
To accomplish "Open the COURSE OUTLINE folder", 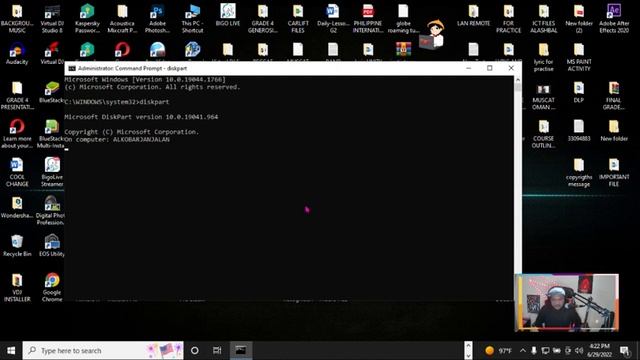I will pos(544,133).
